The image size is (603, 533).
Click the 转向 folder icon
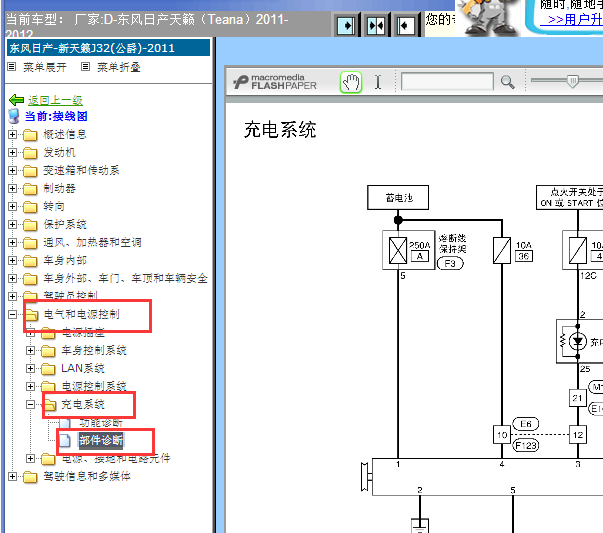pyautogui.click(x=30, y=207)
